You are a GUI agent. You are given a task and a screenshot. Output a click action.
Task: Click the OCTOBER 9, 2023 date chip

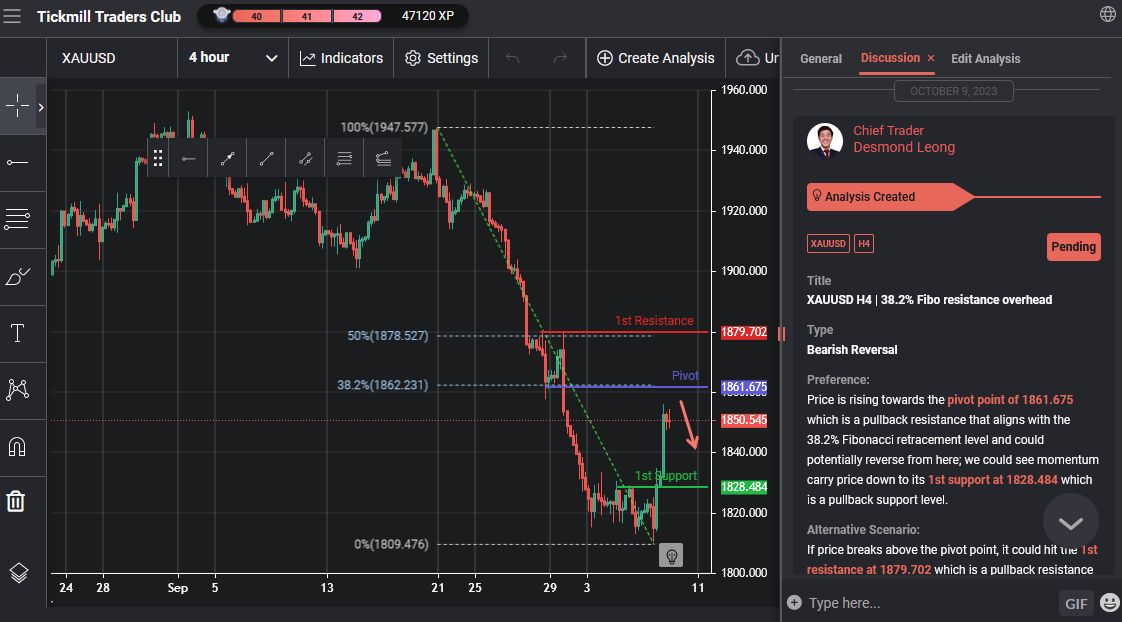point(953,91)
